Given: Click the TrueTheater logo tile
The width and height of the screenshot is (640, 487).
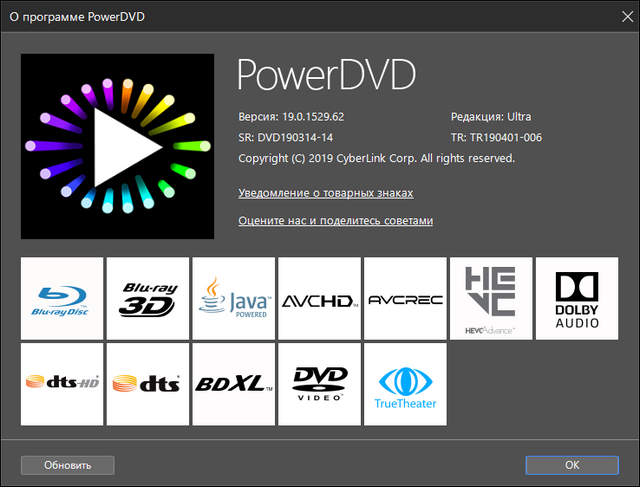Looking at the screenshot, I should coord(405,383).
